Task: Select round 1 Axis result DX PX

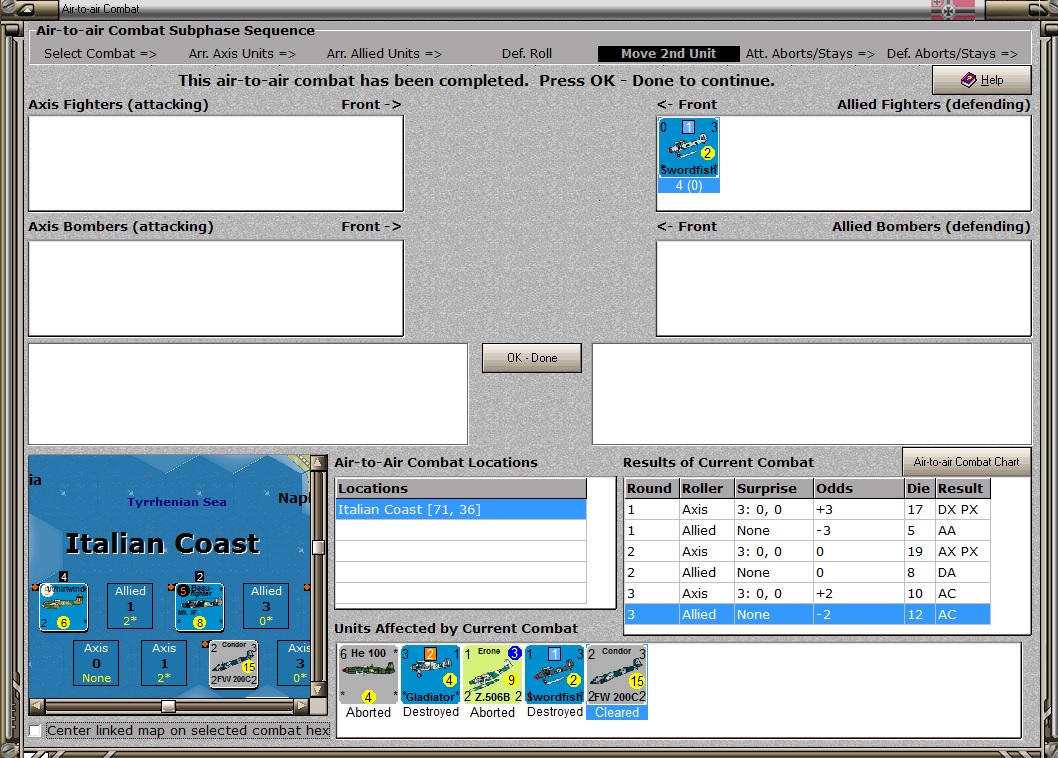Action: (x=808, y=510)
